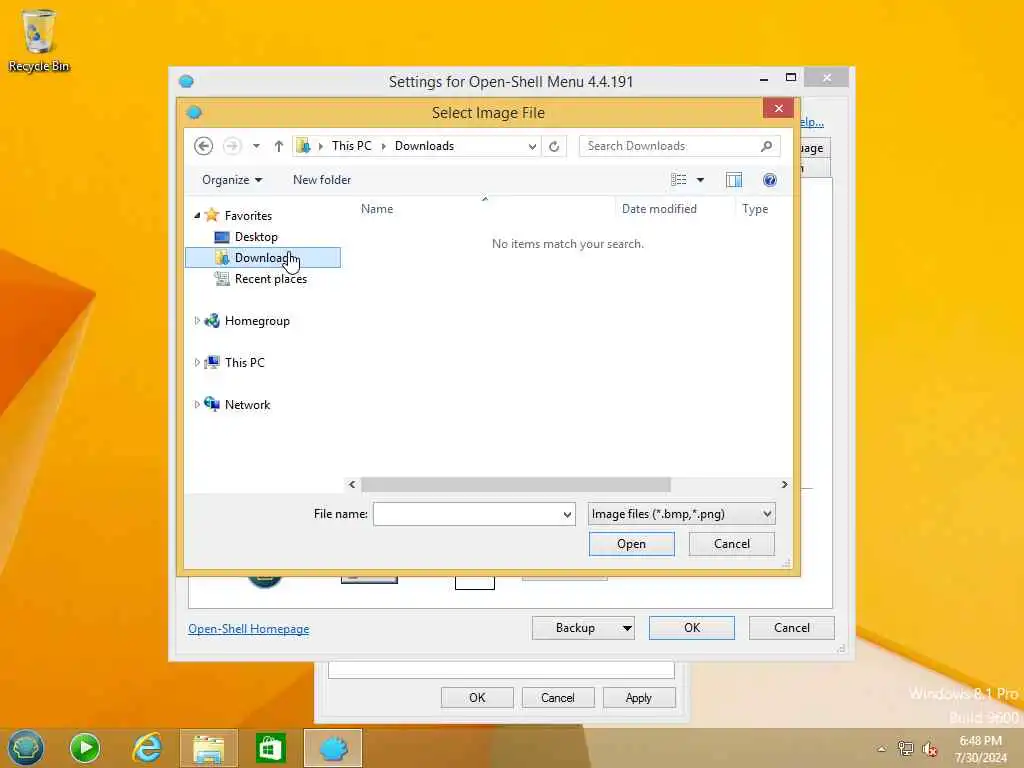This screenshot has width=1024, height=768.
Task: Open Internet Explorer from taskbar
Action: pyautogui.click(x=147, y=748)
